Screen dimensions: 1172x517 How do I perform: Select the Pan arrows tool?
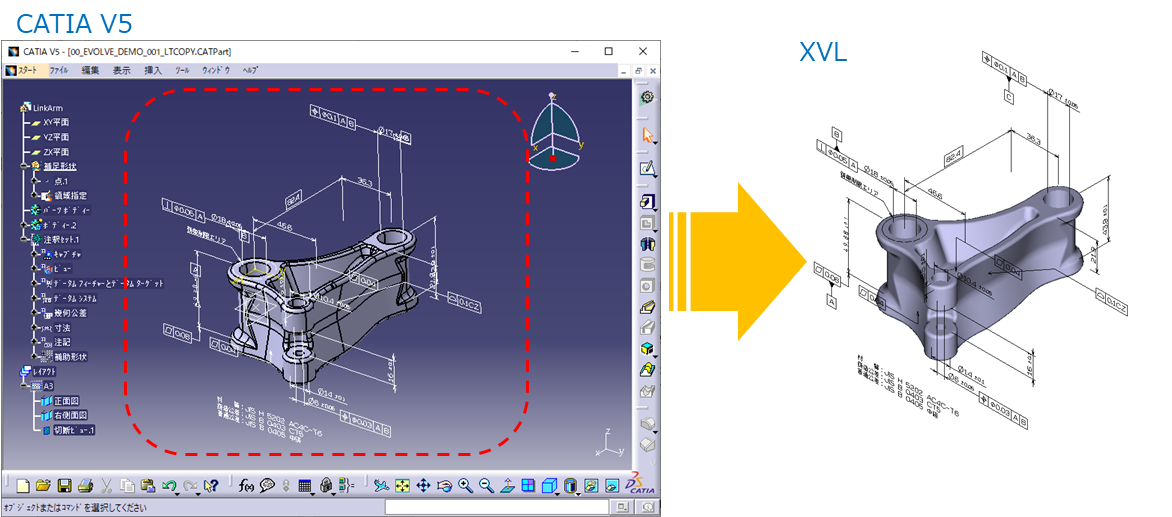pyautogui.click(x=423, y=486)
